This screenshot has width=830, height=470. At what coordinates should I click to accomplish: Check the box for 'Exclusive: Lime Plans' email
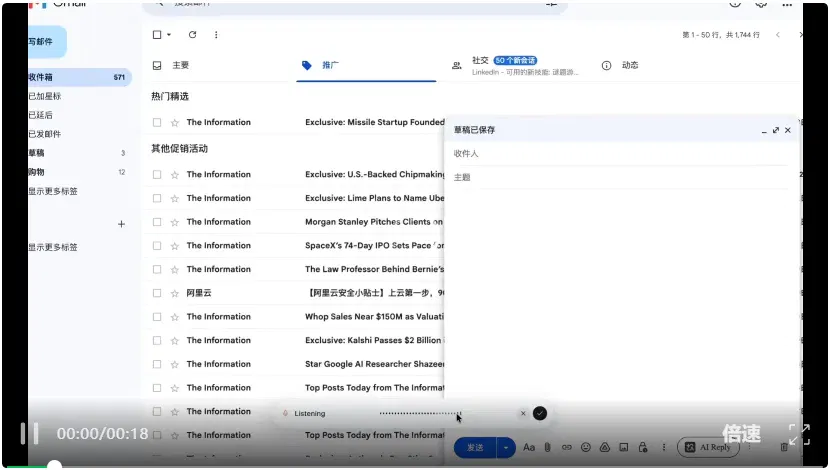click(x=157, y=198)
